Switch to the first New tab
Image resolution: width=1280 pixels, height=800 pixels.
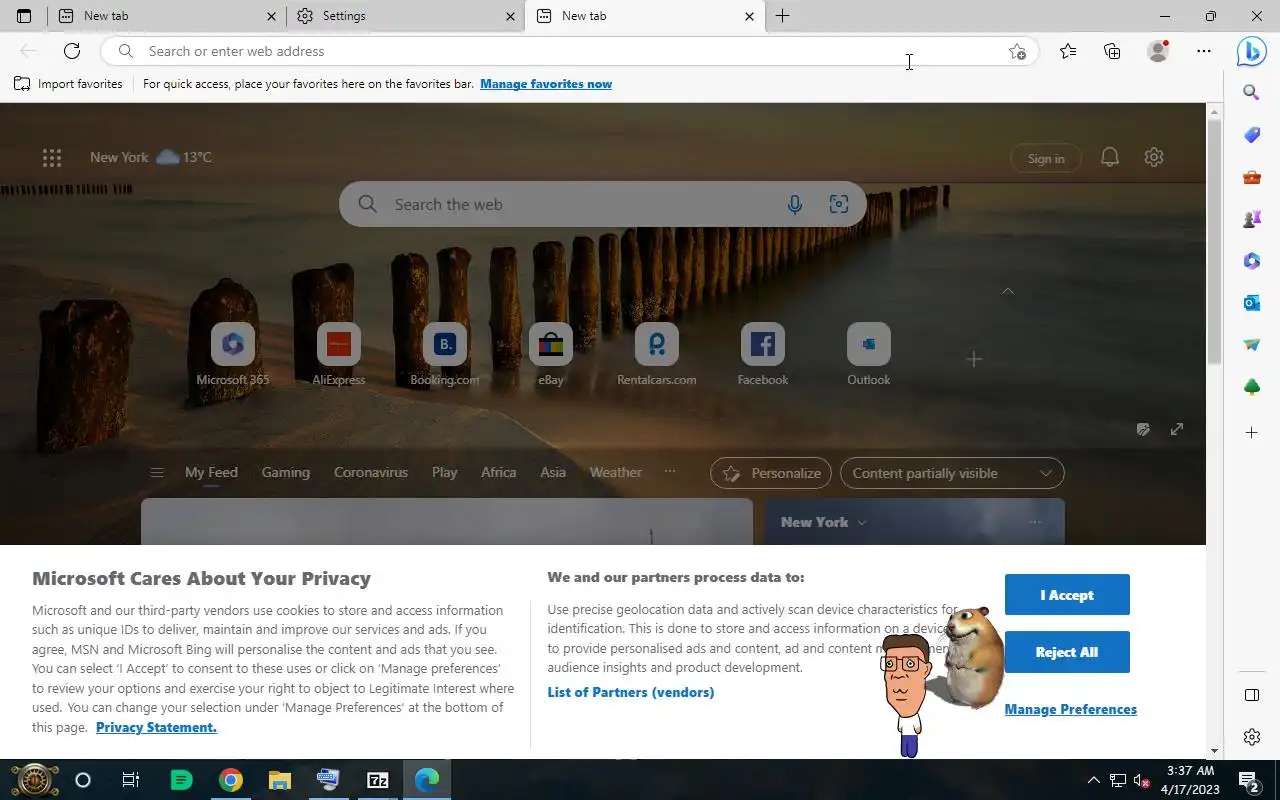point(167,16)
